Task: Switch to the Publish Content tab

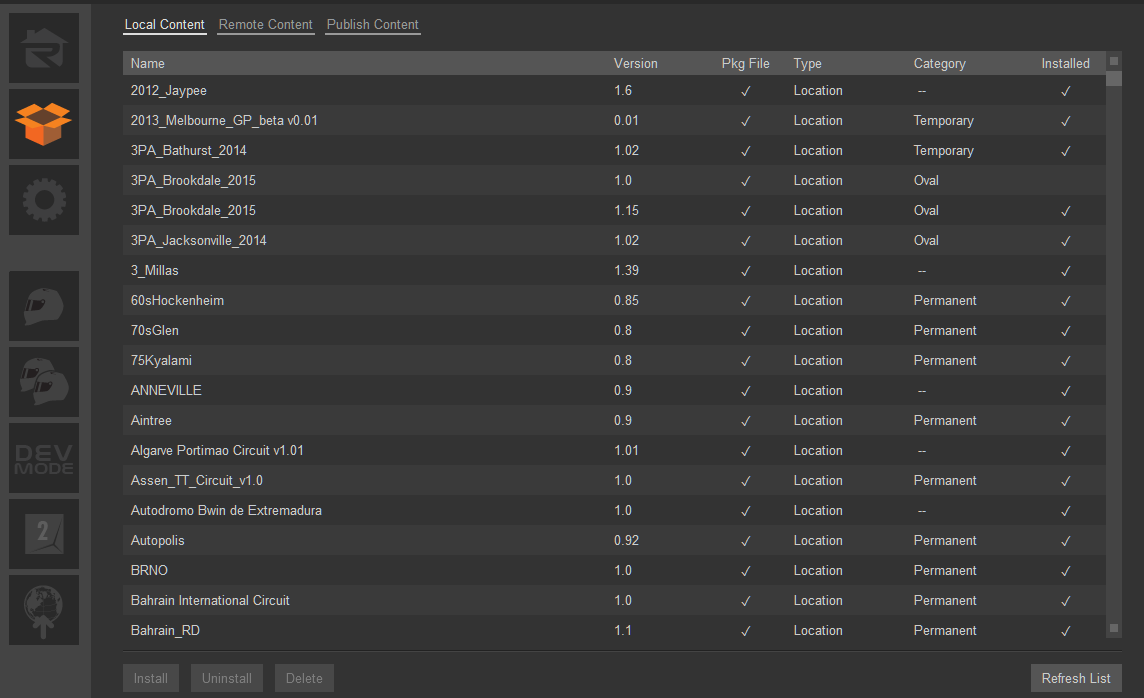Action: coord(372,25)
